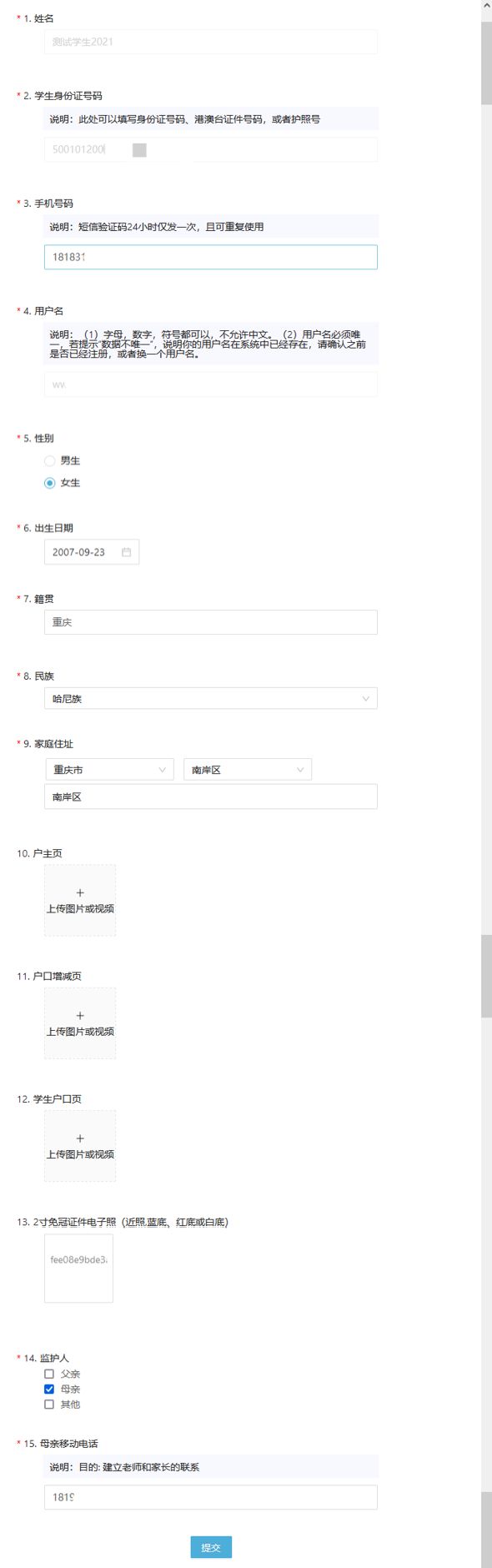Click the 籍贯 input showing 重庆
The height and width of the screenshot is (1568, 492).
tap(210, 621)
